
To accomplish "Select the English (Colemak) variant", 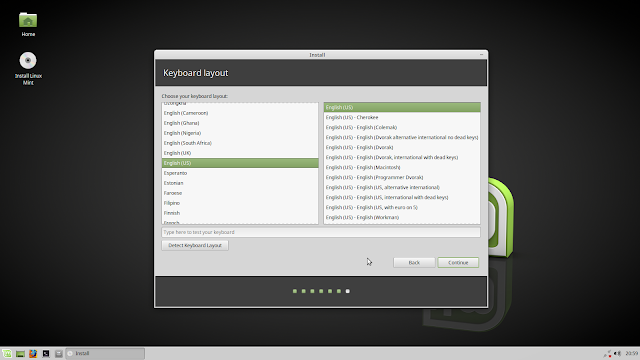I will pos(402,127).
